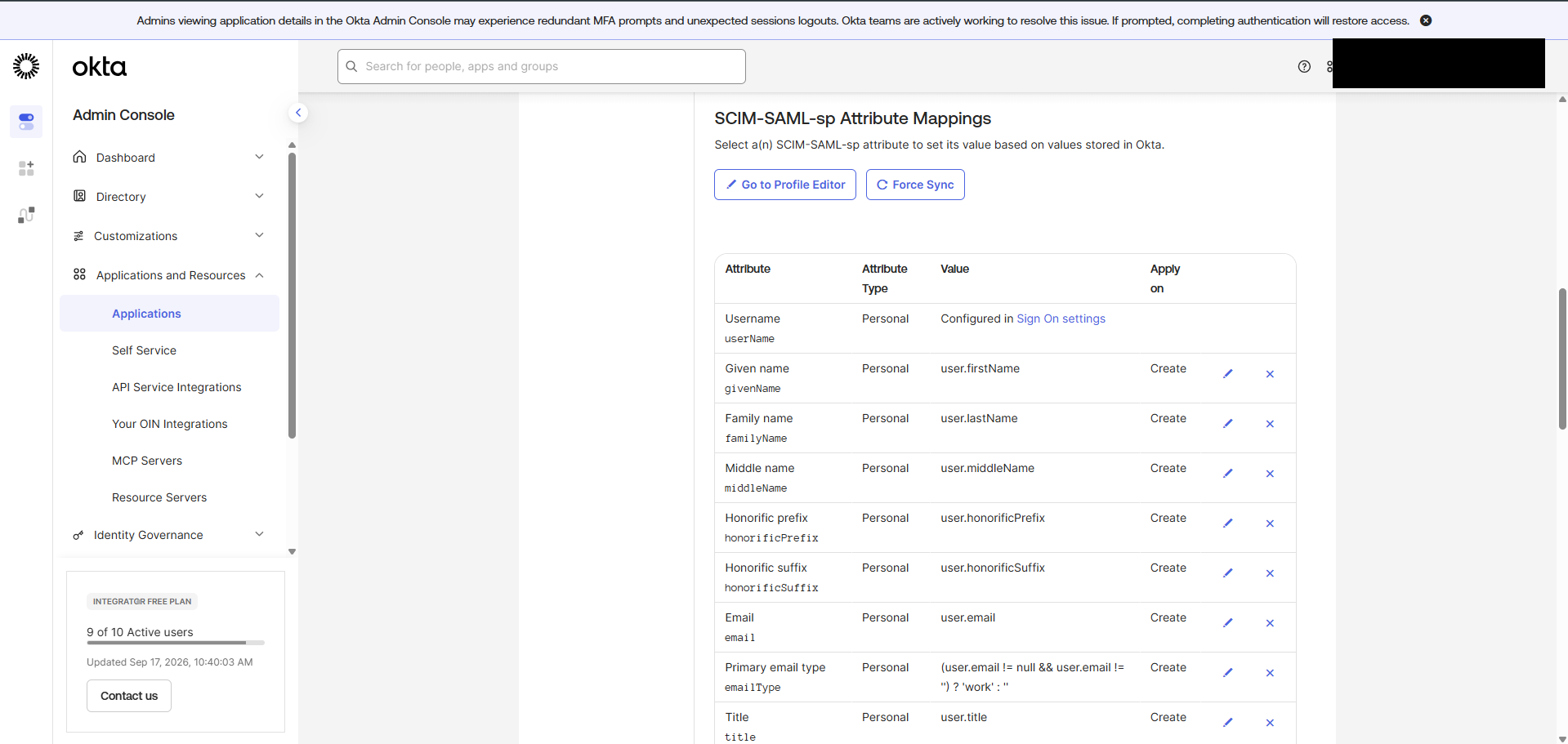Expand the Dashboard menu
The image size is (1568, 744).
[169, 158]
